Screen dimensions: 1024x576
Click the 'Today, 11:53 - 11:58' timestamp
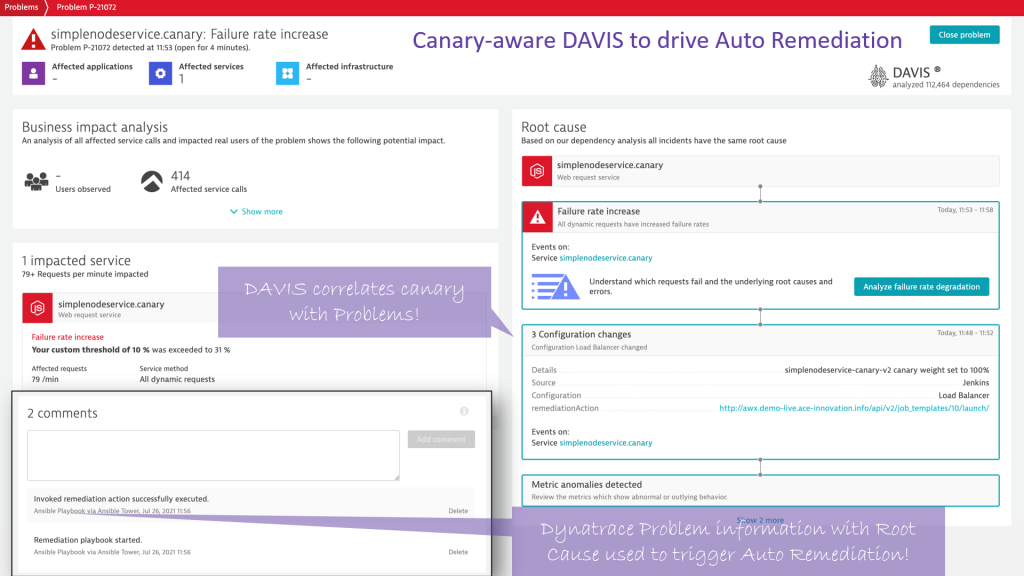pos(965,210)
